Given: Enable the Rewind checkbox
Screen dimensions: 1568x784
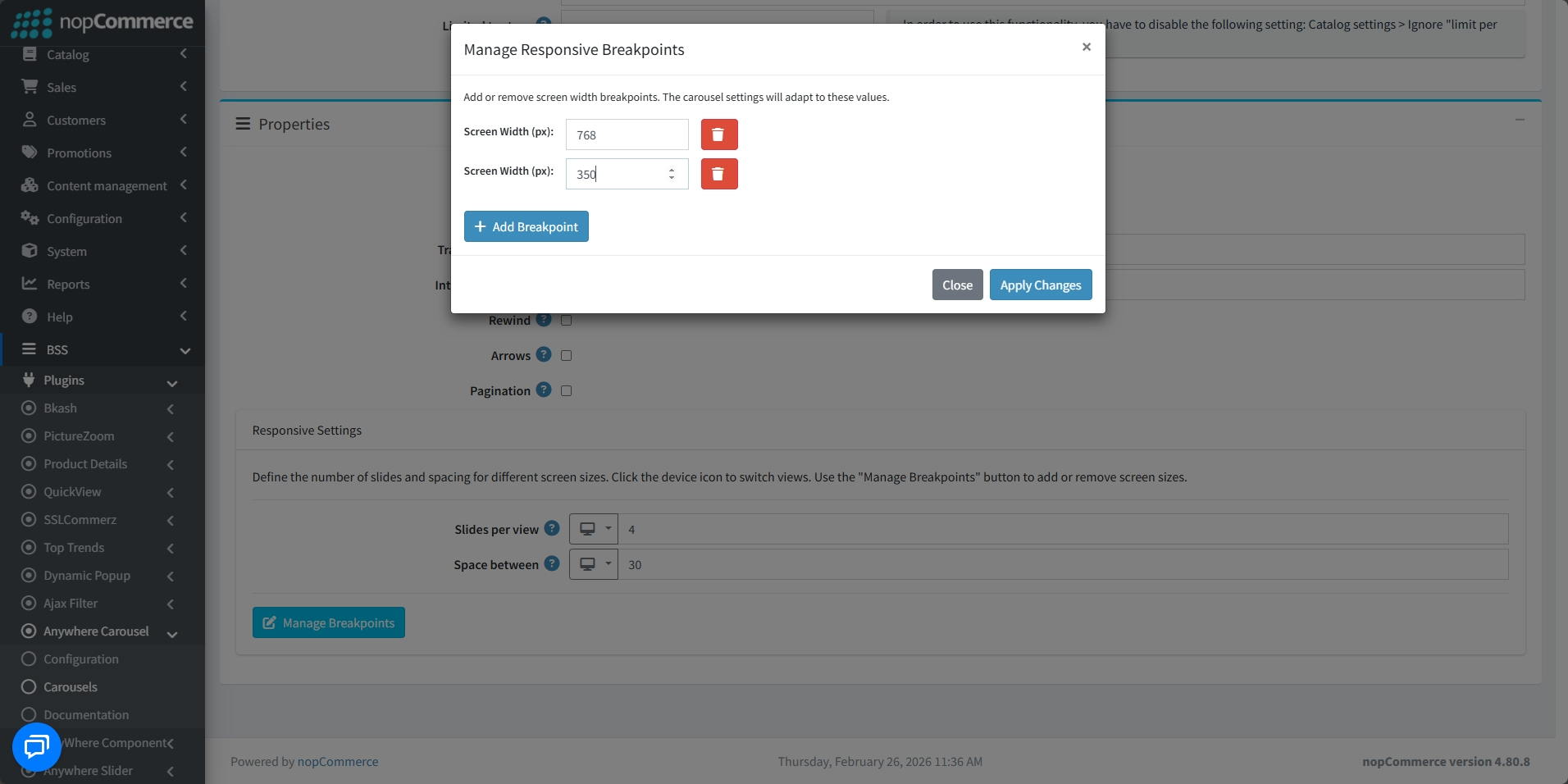Looking at the screenshot, I should click(566, 321).
